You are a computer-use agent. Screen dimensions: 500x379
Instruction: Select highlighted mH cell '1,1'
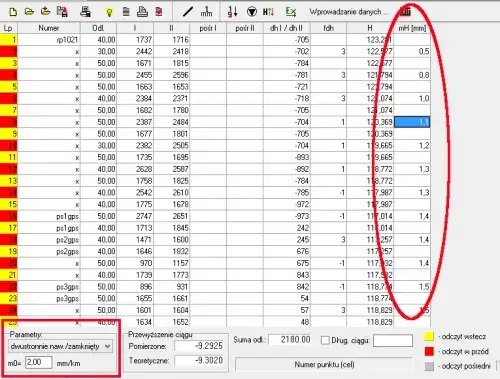pos(412,122)
